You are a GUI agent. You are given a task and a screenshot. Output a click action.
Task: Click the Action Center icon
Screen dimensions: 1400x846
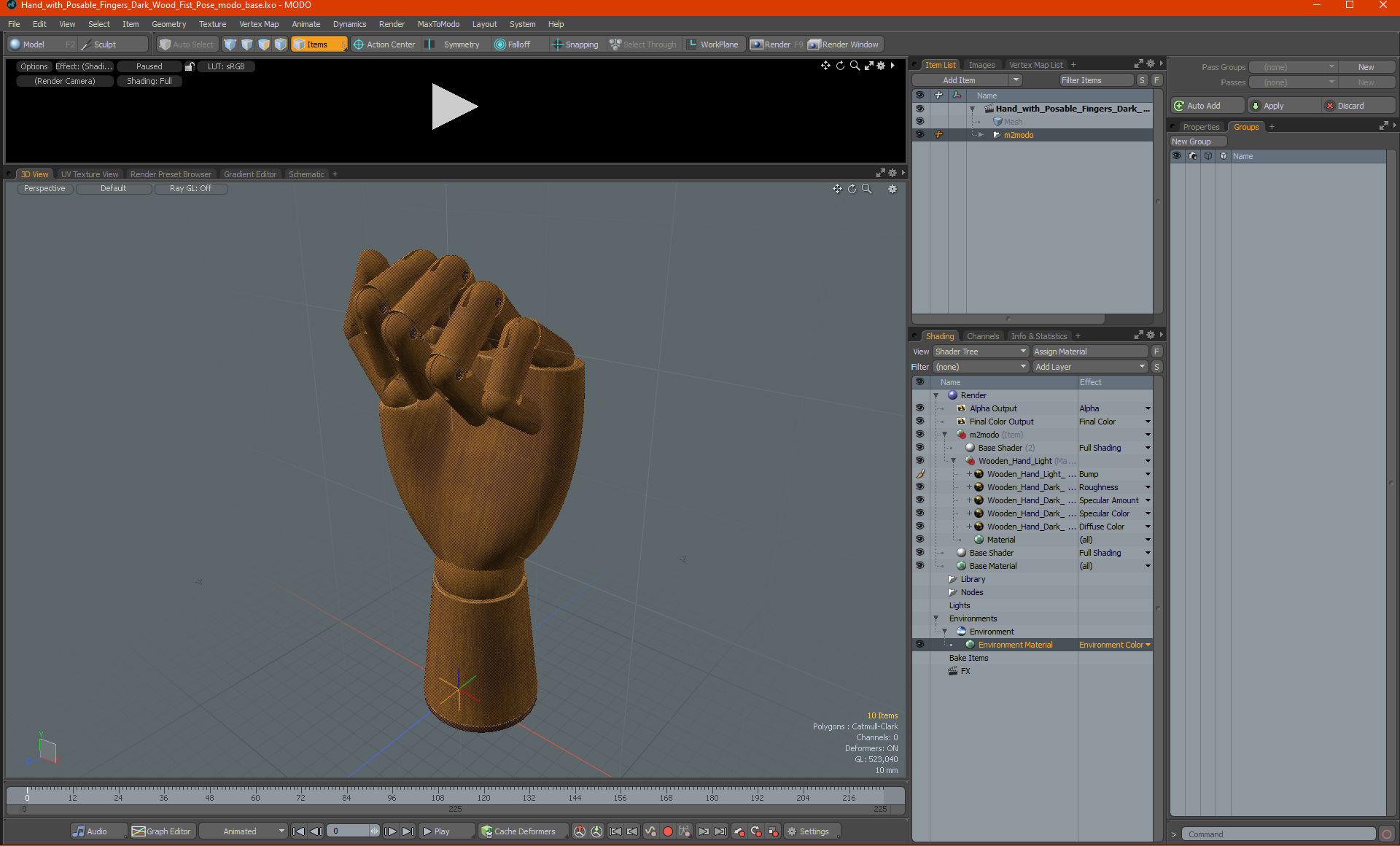click(x=359, y=44)
